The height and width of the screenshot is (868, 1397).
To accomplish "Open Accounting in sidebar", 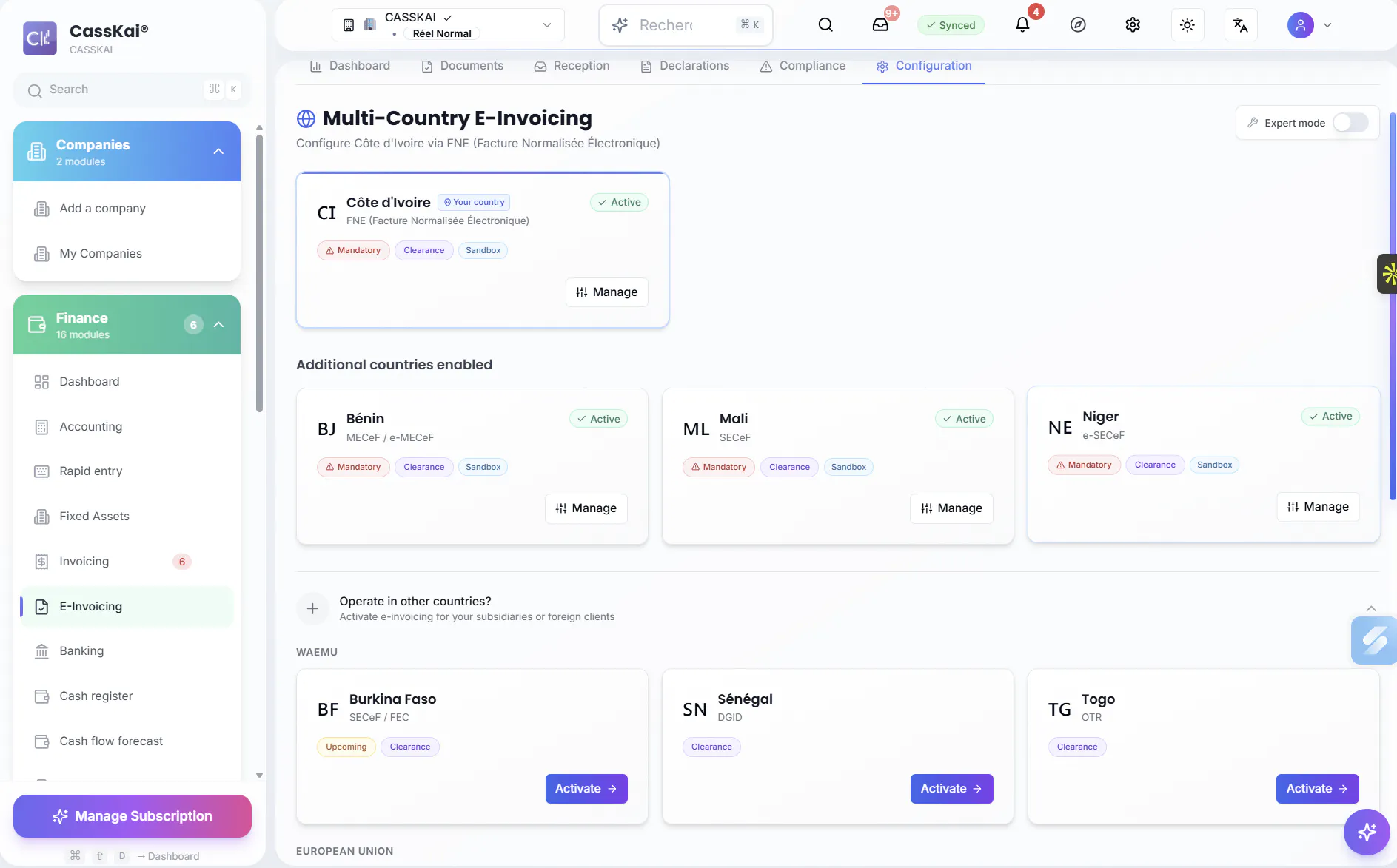I will (x=127, y=427).
